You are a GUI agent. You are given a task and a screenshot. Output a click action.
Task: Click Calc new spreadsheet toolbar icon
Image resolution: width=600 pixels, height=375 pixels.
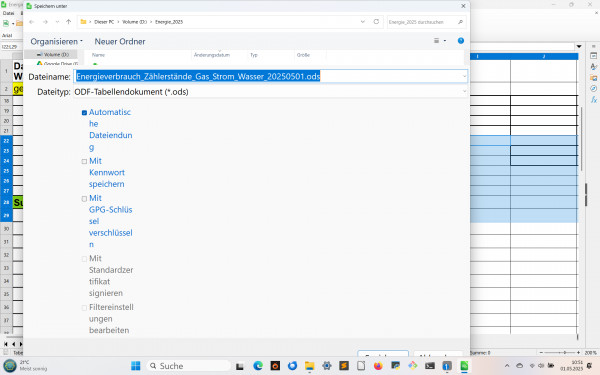pos(6,23)
